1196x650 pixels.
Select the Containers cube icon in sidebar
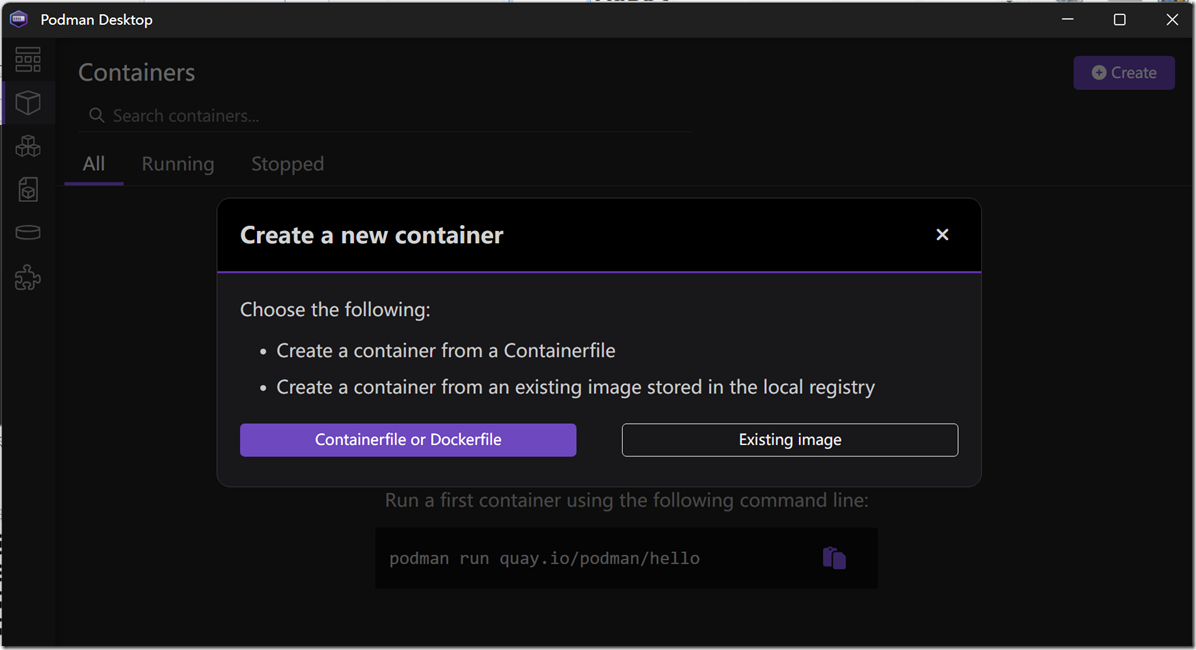point(28,102)
